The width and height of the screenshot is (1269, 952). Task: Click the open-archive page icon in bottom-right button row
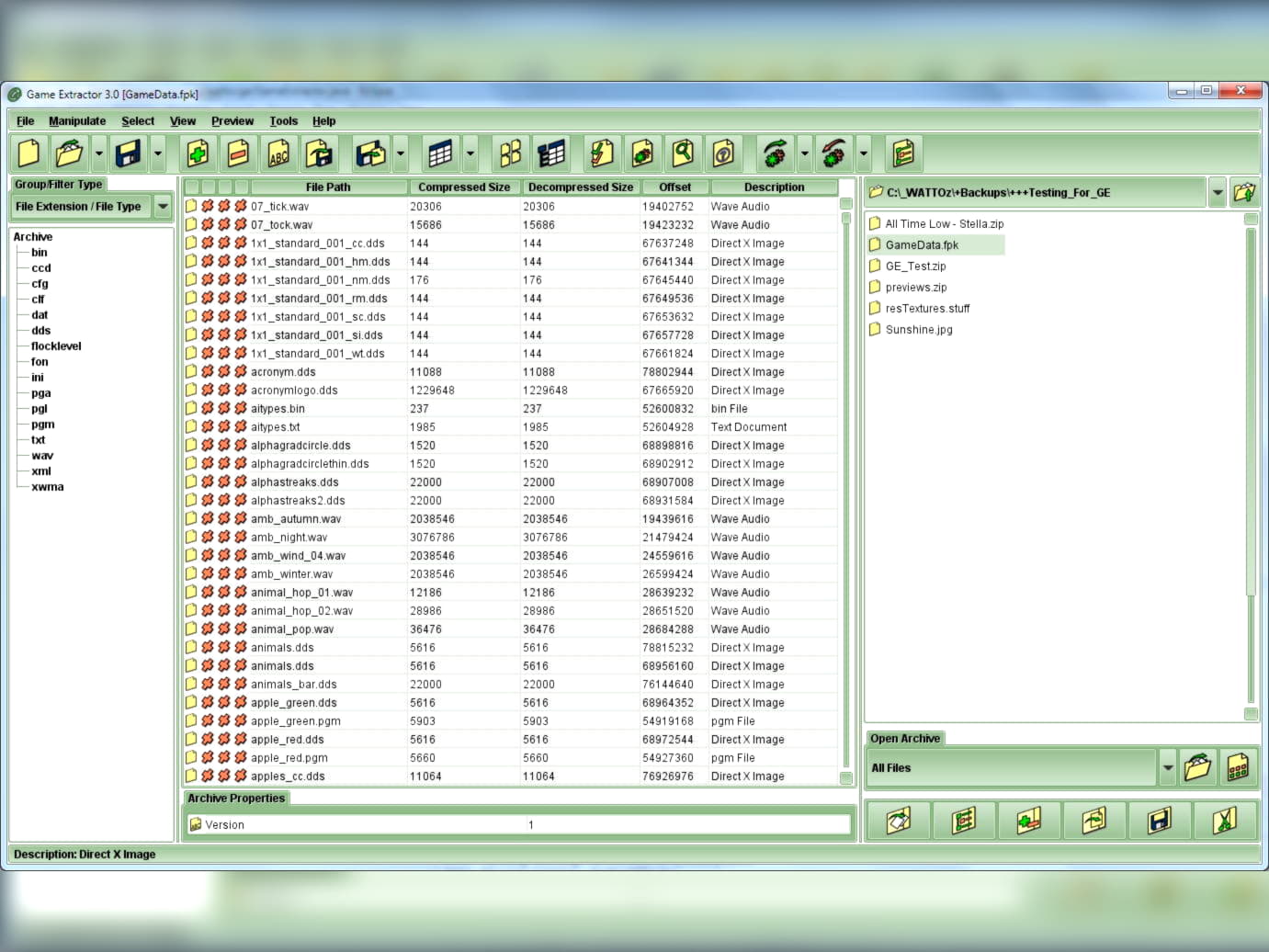pos(898,821)
